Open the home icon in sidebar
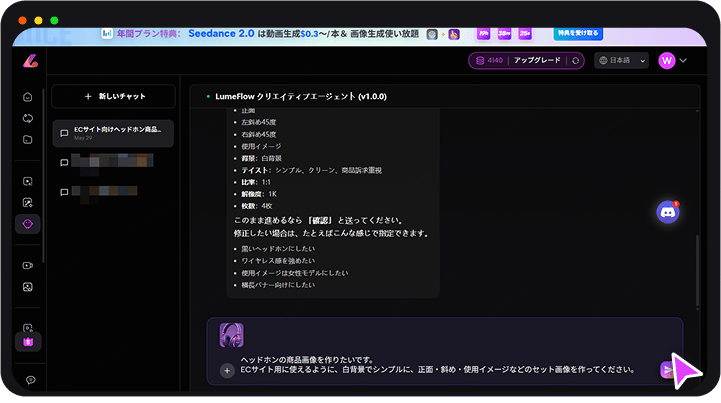The height and width of the screenshot is (403, 721). click(x=28, y=97)
